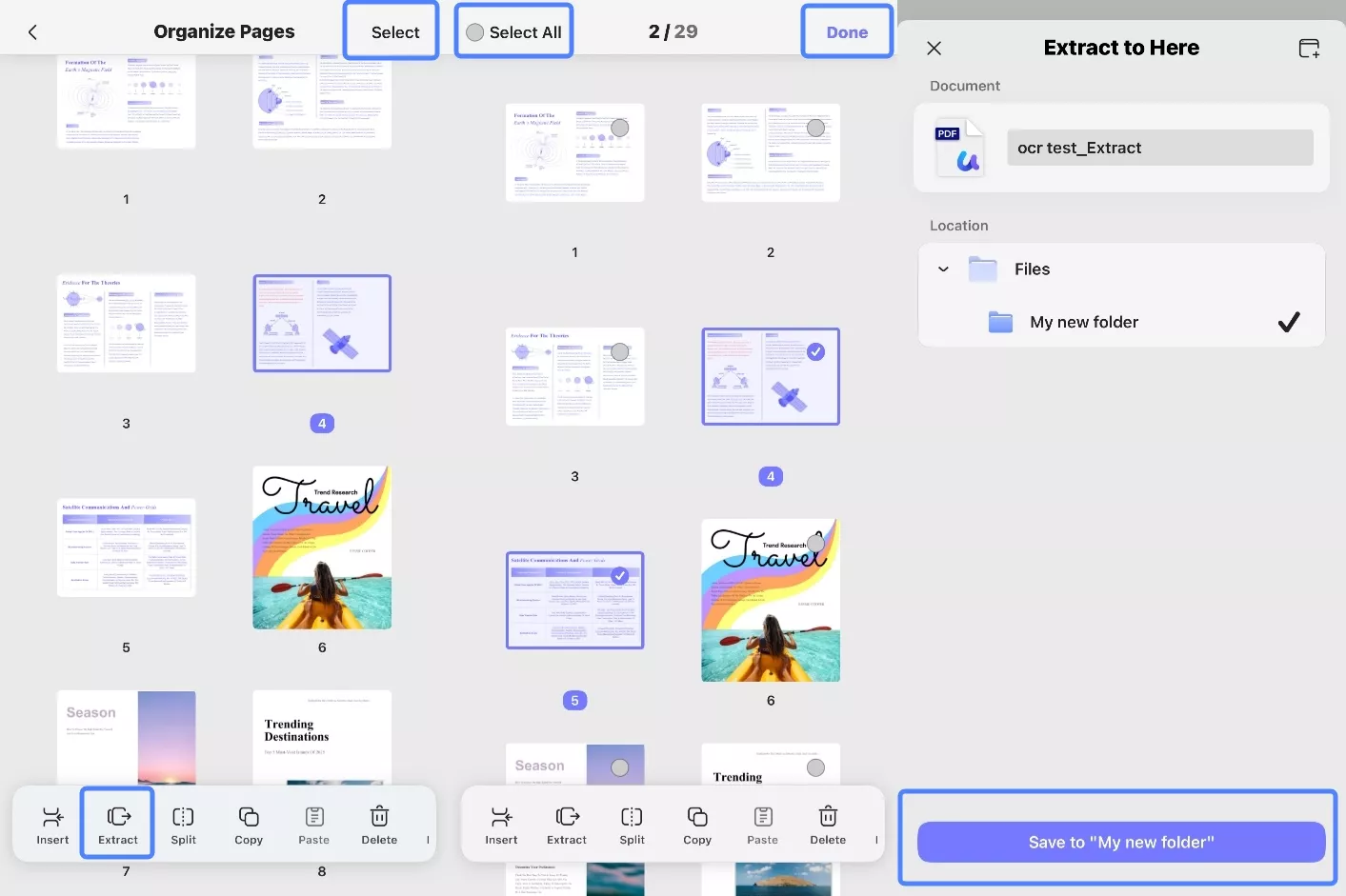Screen dimensions: 1346x896
Task: Delete selected pages using the trash icon
Action: 378,823
